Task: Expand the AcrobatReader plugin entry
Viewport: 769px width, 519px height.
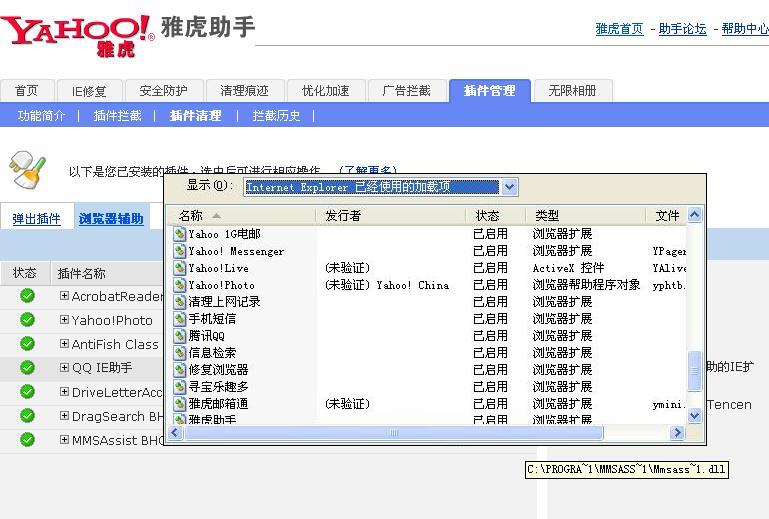Action: pyautogui.click(x=64, y=295)
